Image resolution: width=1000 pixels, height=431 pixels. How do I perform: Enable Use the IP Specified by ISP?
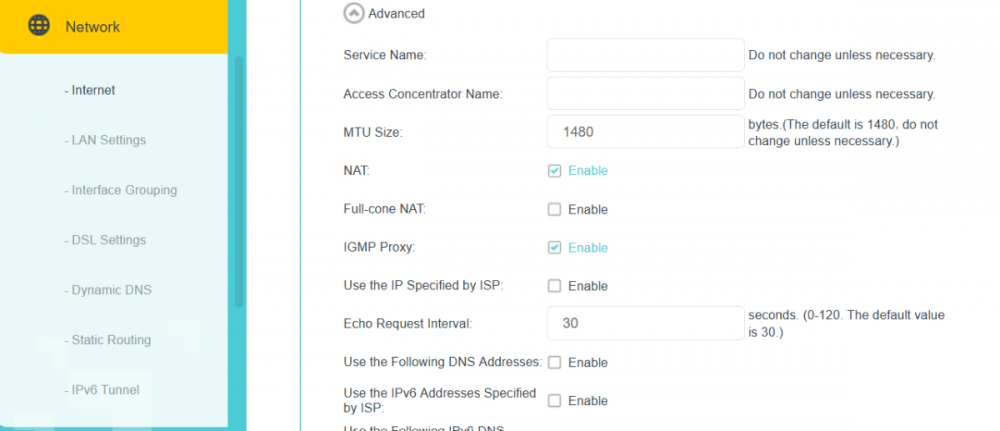pos(554,286)
